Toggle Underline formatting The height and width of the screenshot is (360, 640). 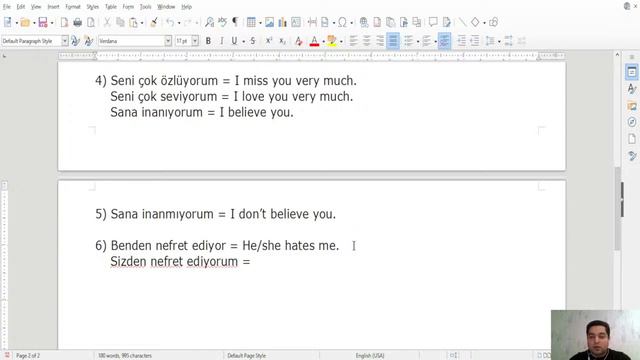coord(234,41)
